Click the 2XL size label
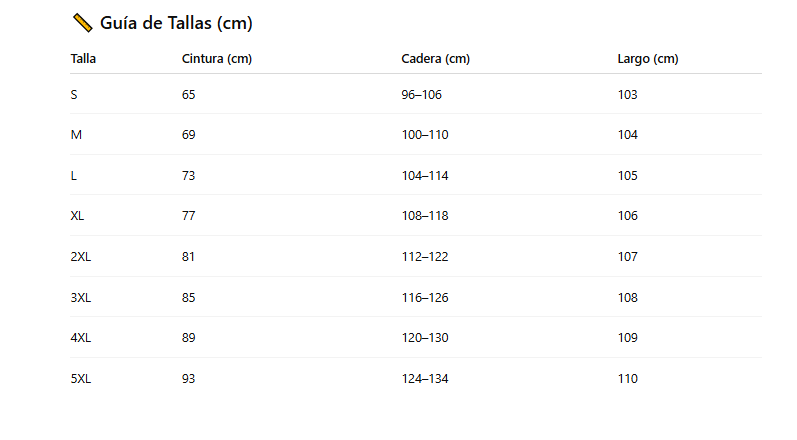The image size is (797, 440). click(81, 257)
